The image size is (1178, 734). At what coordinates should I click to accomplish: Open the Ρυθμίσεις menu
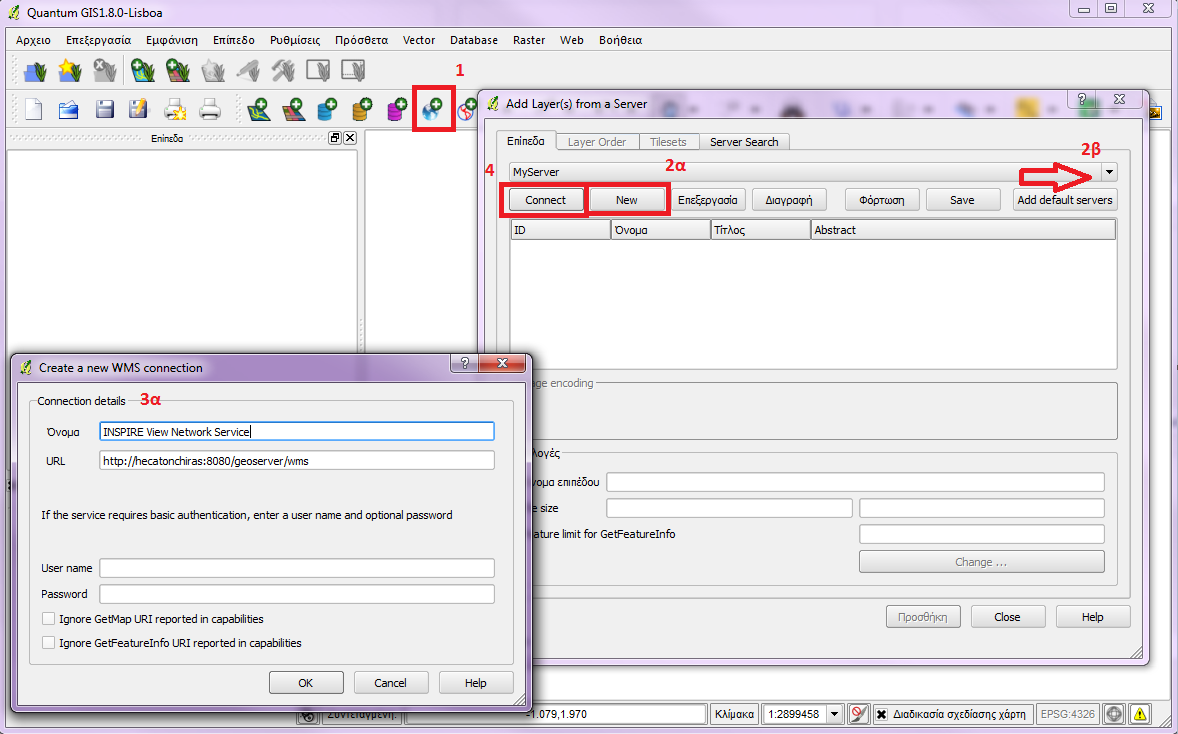pyautogui.click(x=295, y=40)
